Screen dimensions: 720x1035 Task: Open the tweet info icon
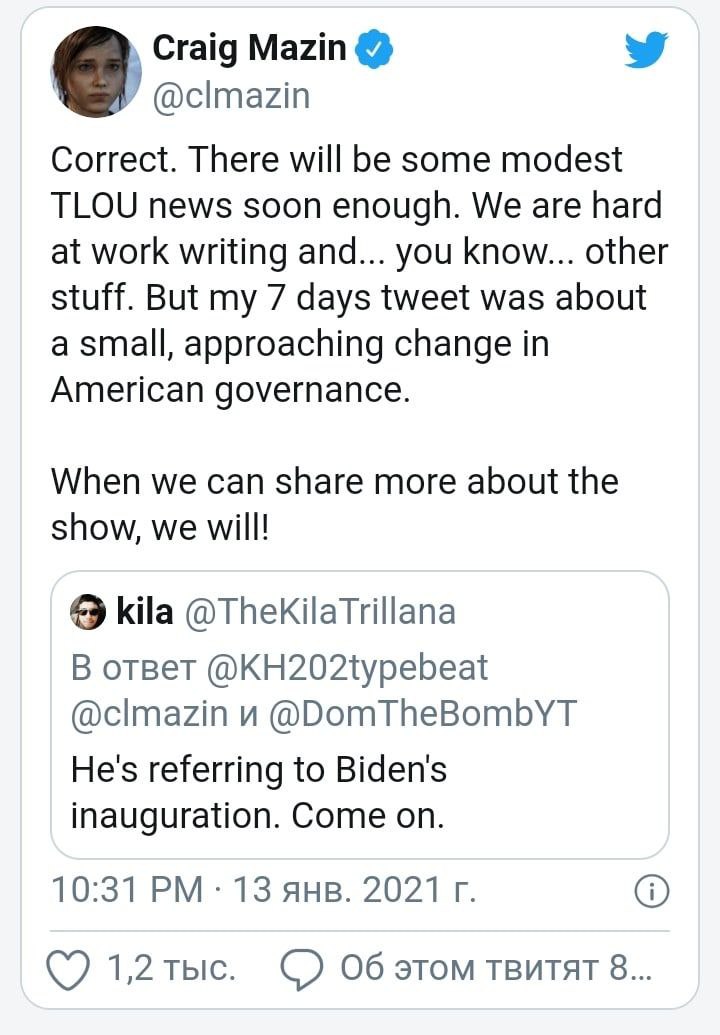click(x=651, y=891)
